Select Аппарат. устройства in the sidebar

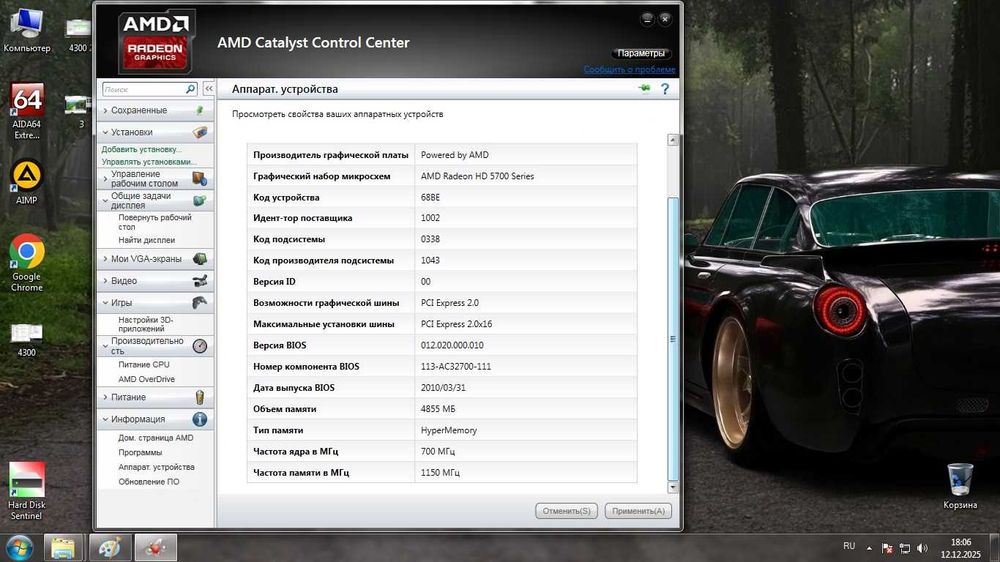click(x=156, y=468)
